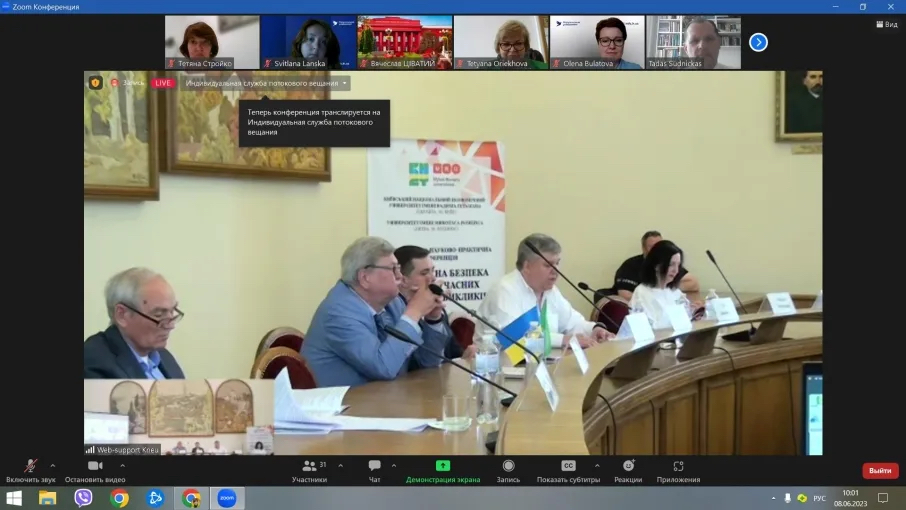The height and width of the screenshot is (510, 906).
Task: Click the red Выйти leave button
Action: [880, 470]
